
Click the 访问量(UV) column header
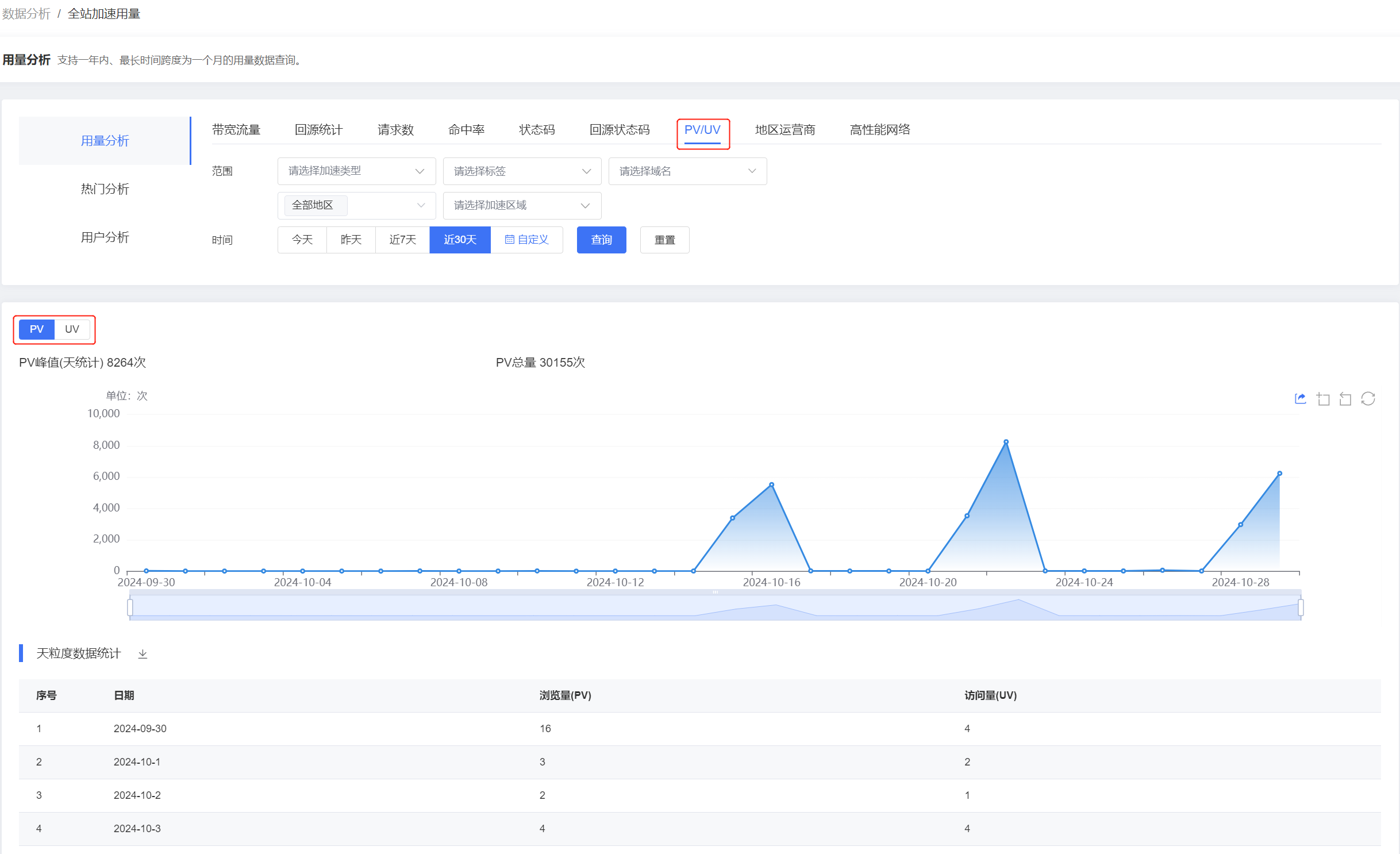(x=991, y=695)
